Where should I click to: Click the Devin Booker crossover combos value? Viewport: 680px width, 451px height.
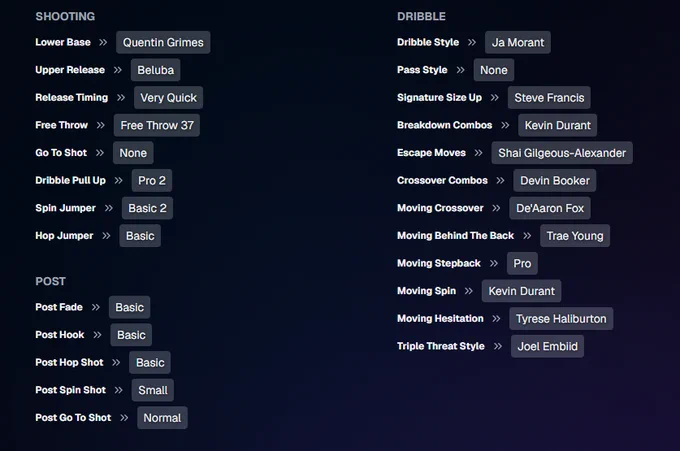(555, 180)
